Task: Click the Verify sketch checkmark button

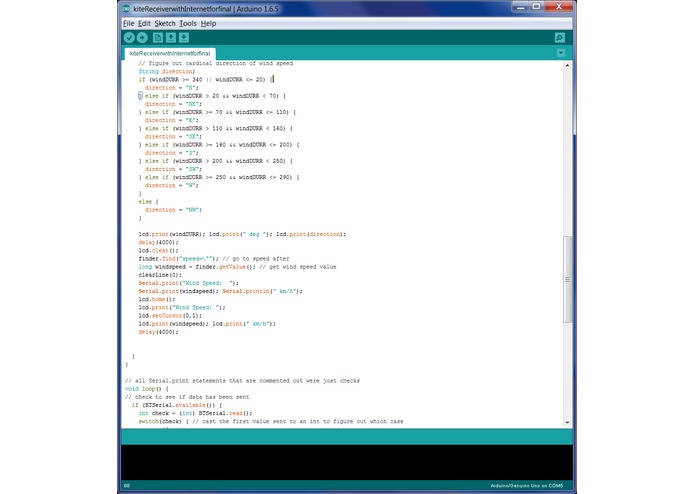Action: 129,38
